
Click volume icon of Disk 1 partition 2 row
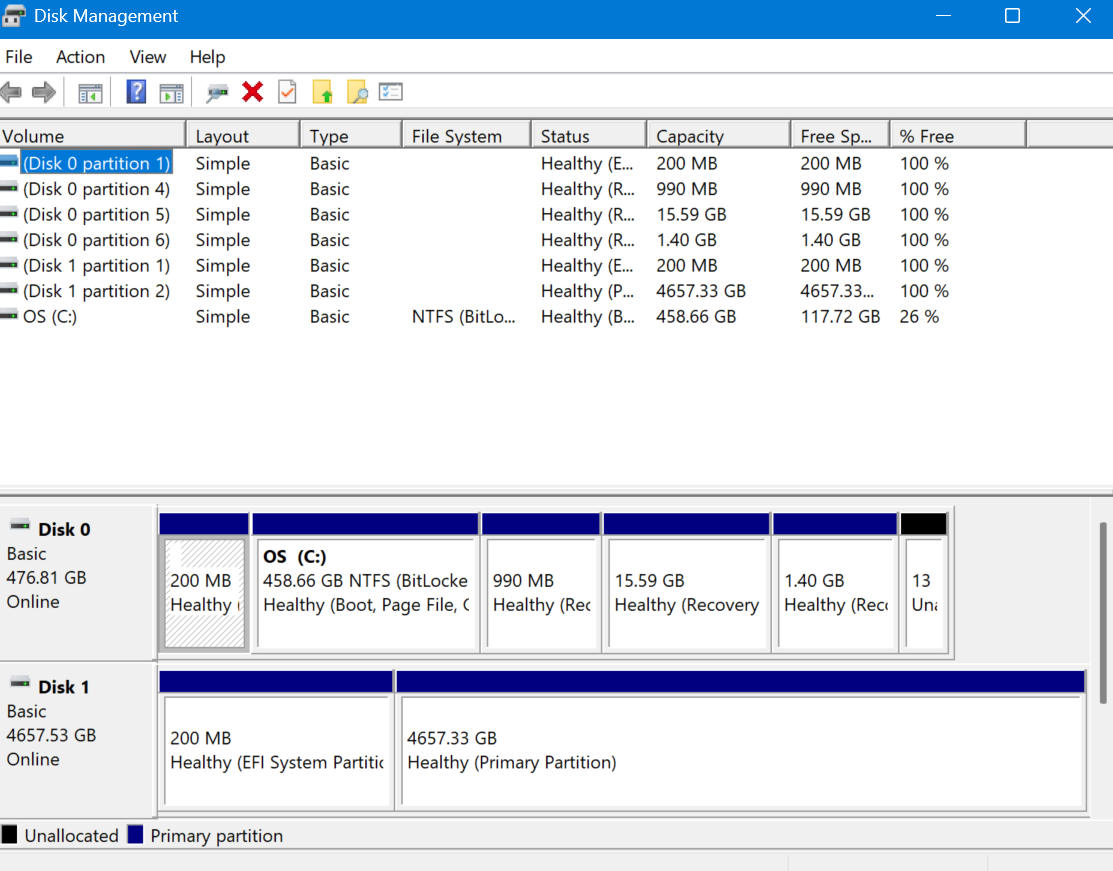(9, 290)
